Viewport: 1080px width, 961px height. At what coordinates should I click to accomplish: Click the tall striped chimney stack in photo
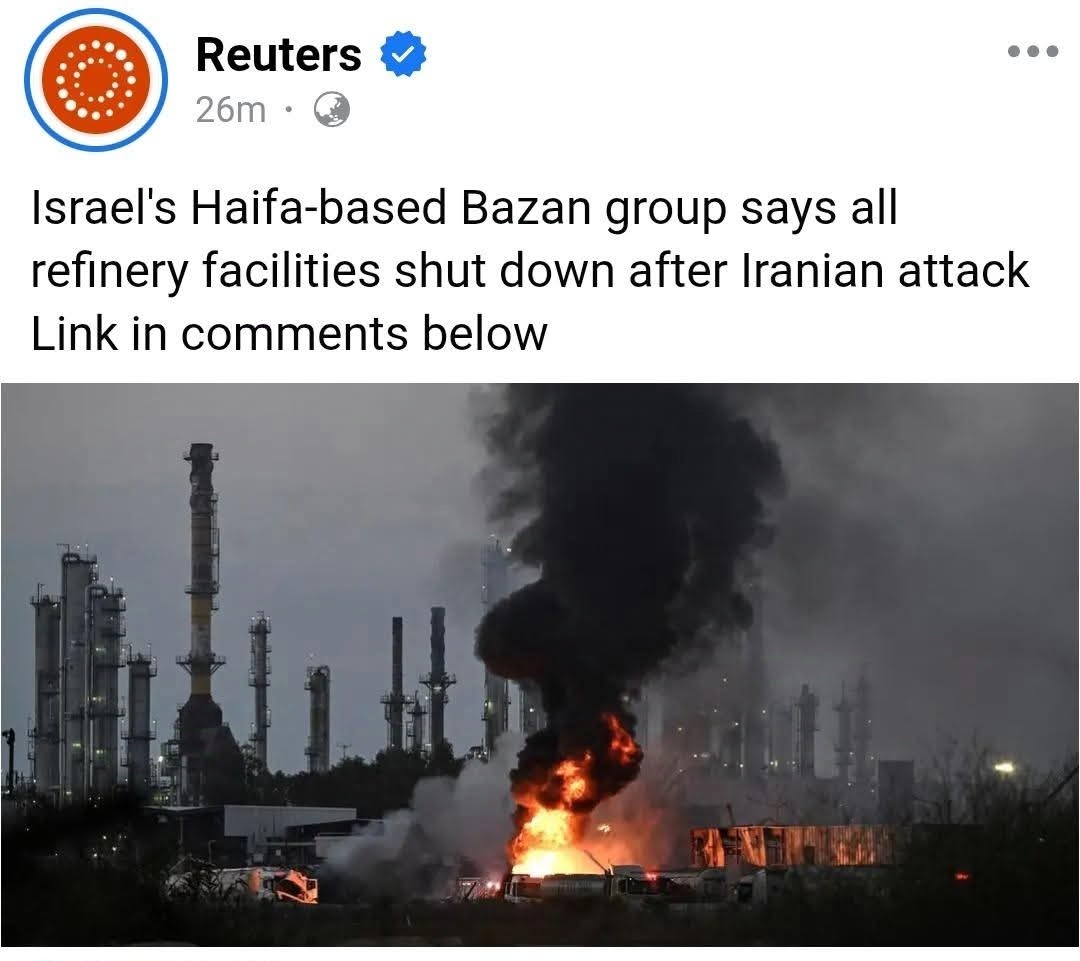201,586
